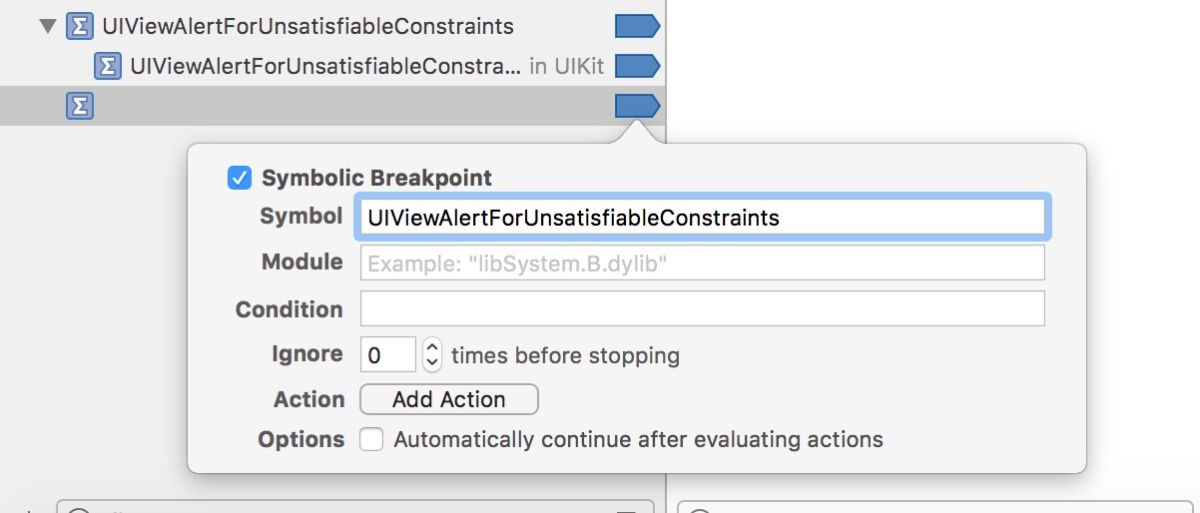
Task: Click the sigma icon of the UIKit breakpoint
Action: [107, 66]
